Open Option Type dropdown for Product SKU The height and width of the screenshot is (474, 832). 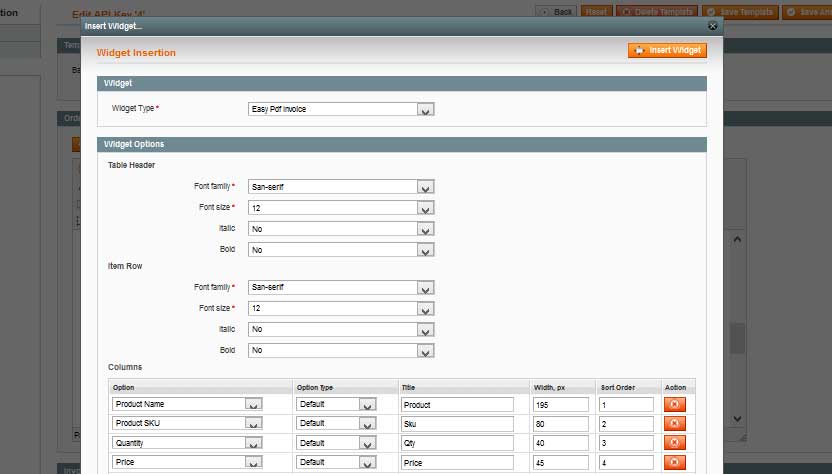tap(336, 423)
